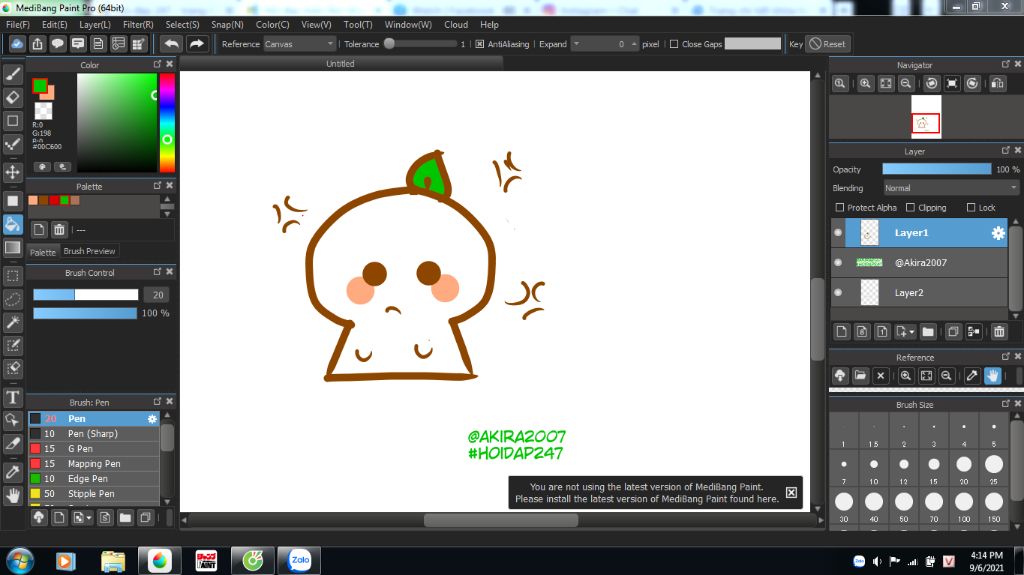Select the Bucket fill tool

(x=12, y=224)
